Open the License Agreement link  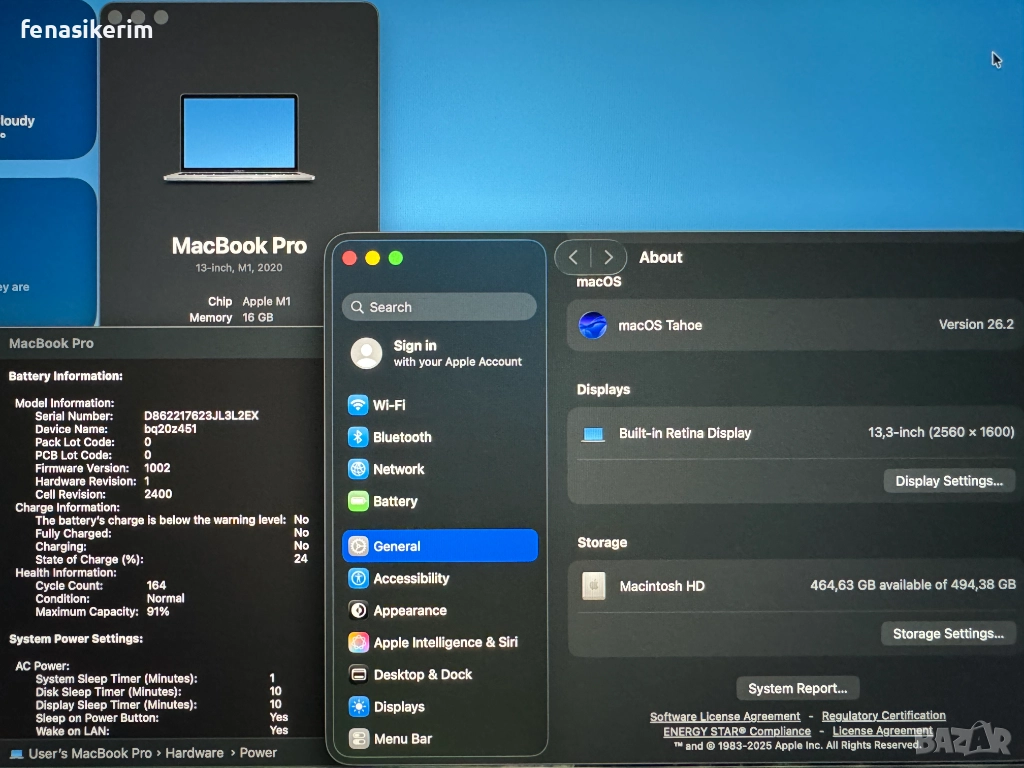(882, 731)
